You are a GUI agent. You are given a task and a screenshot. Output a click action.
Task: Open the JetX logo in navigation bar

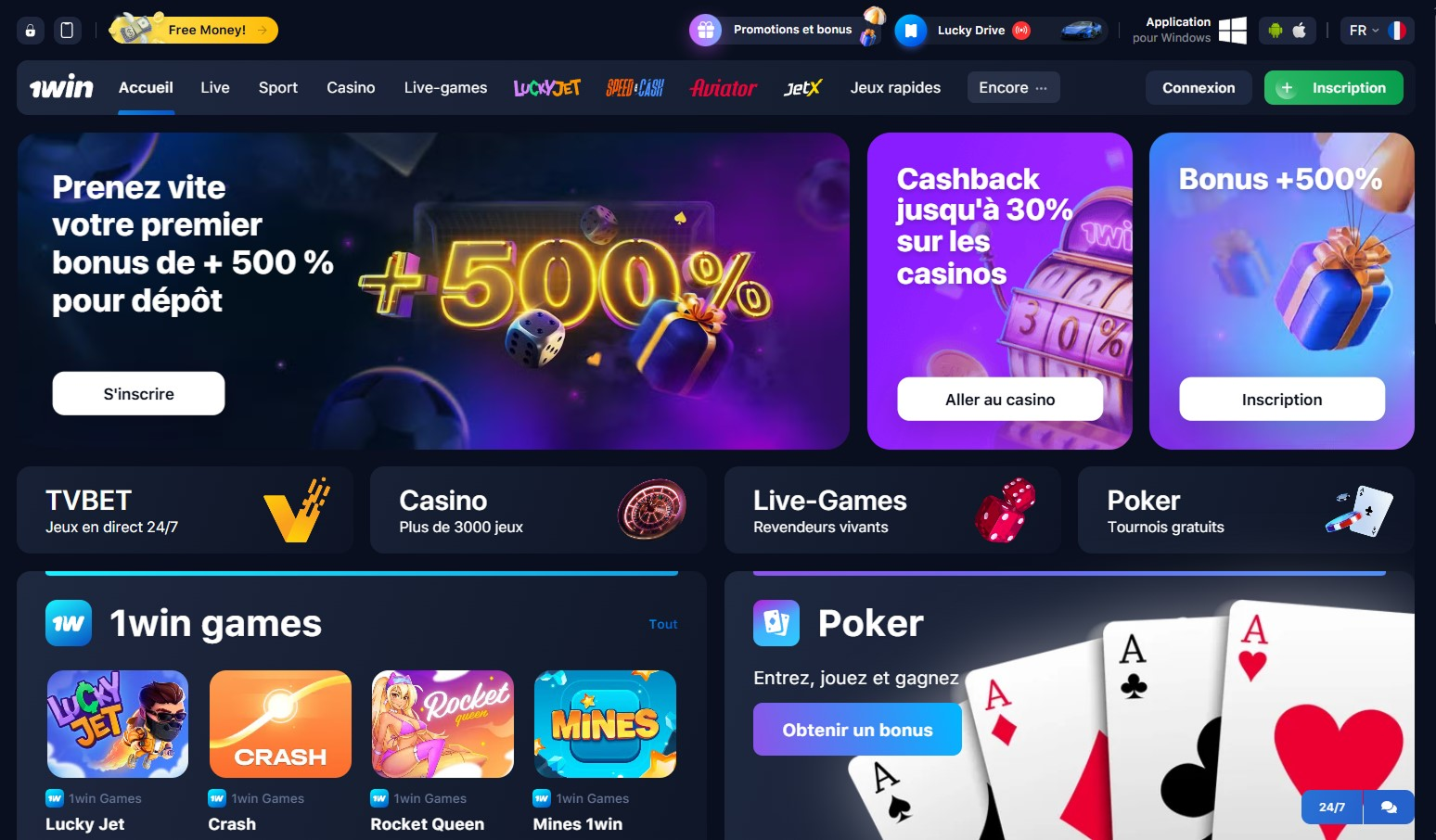tap(802, 88)
